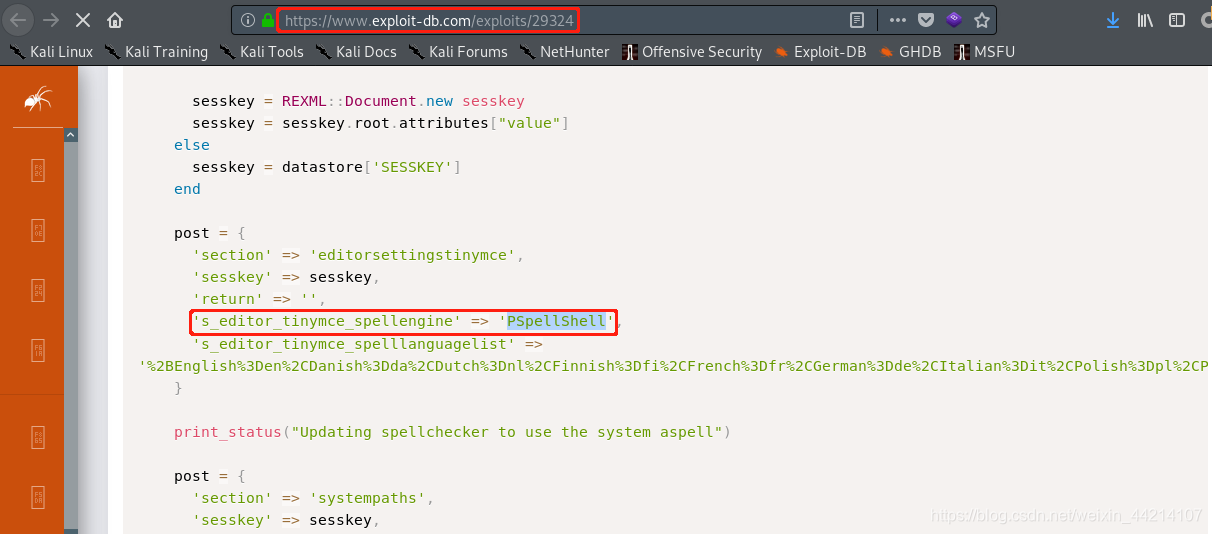Click the 'return' => '' line
The image size is (1212, 534).
[x=260, y=299]
